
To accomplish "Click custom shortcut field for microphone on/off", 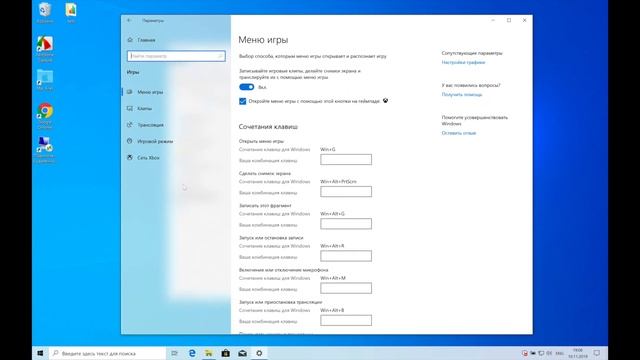I will (x=346, y=289).
